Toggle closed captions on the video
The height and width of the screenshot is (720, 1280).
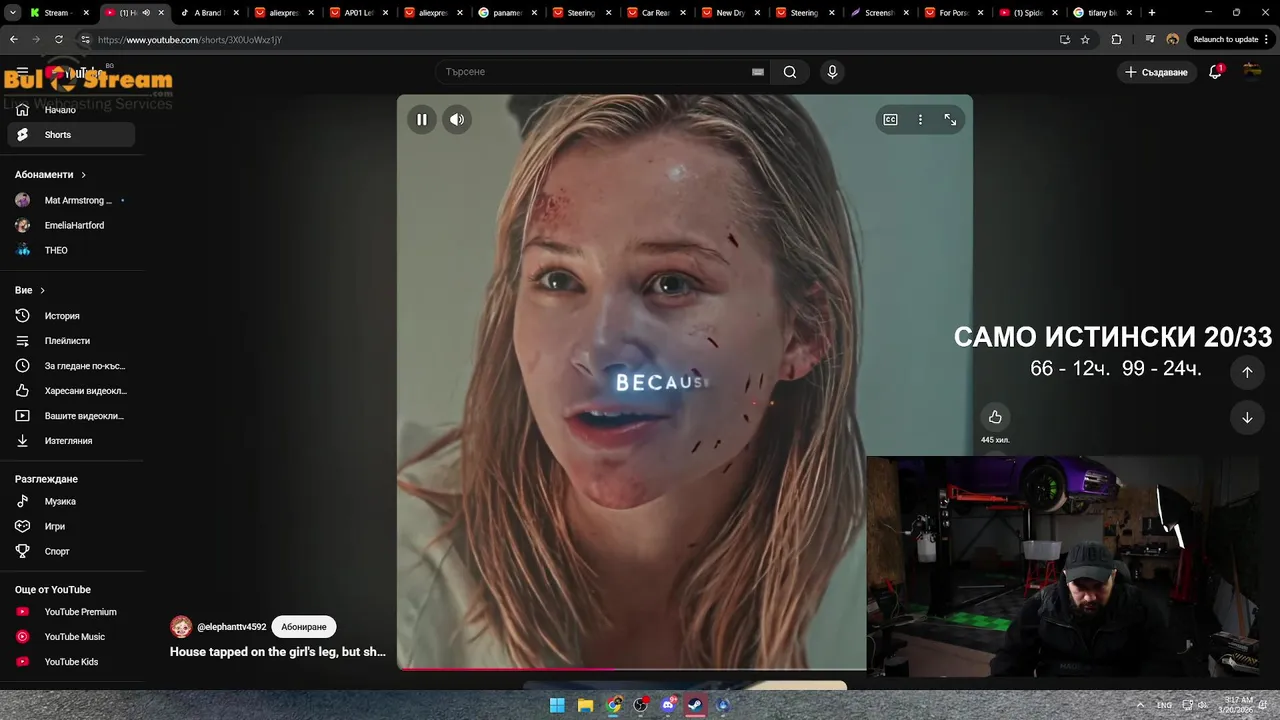(x=890, y=120)
